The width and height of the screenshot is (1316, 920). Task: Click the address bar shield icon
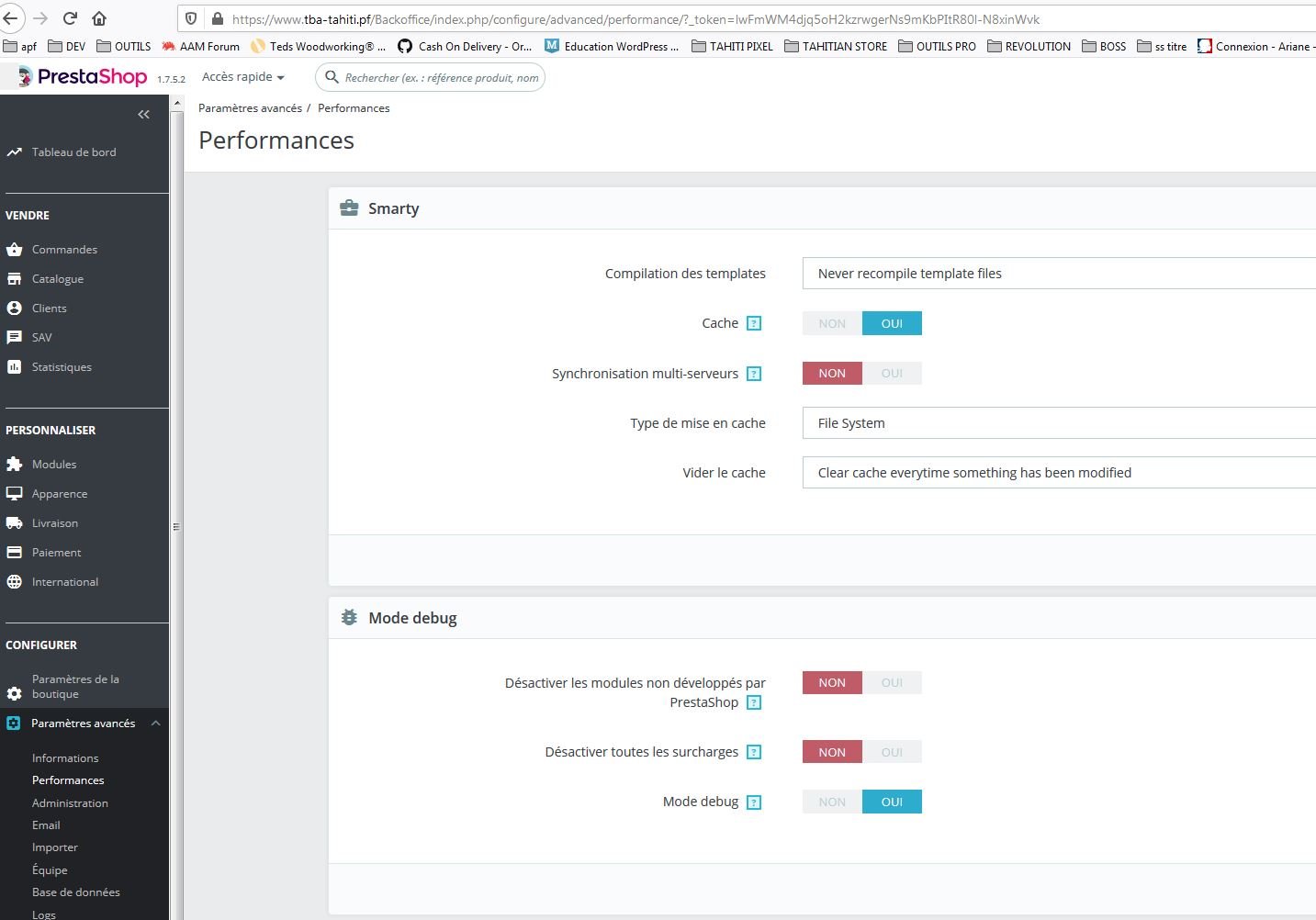[x=191, y=18]
